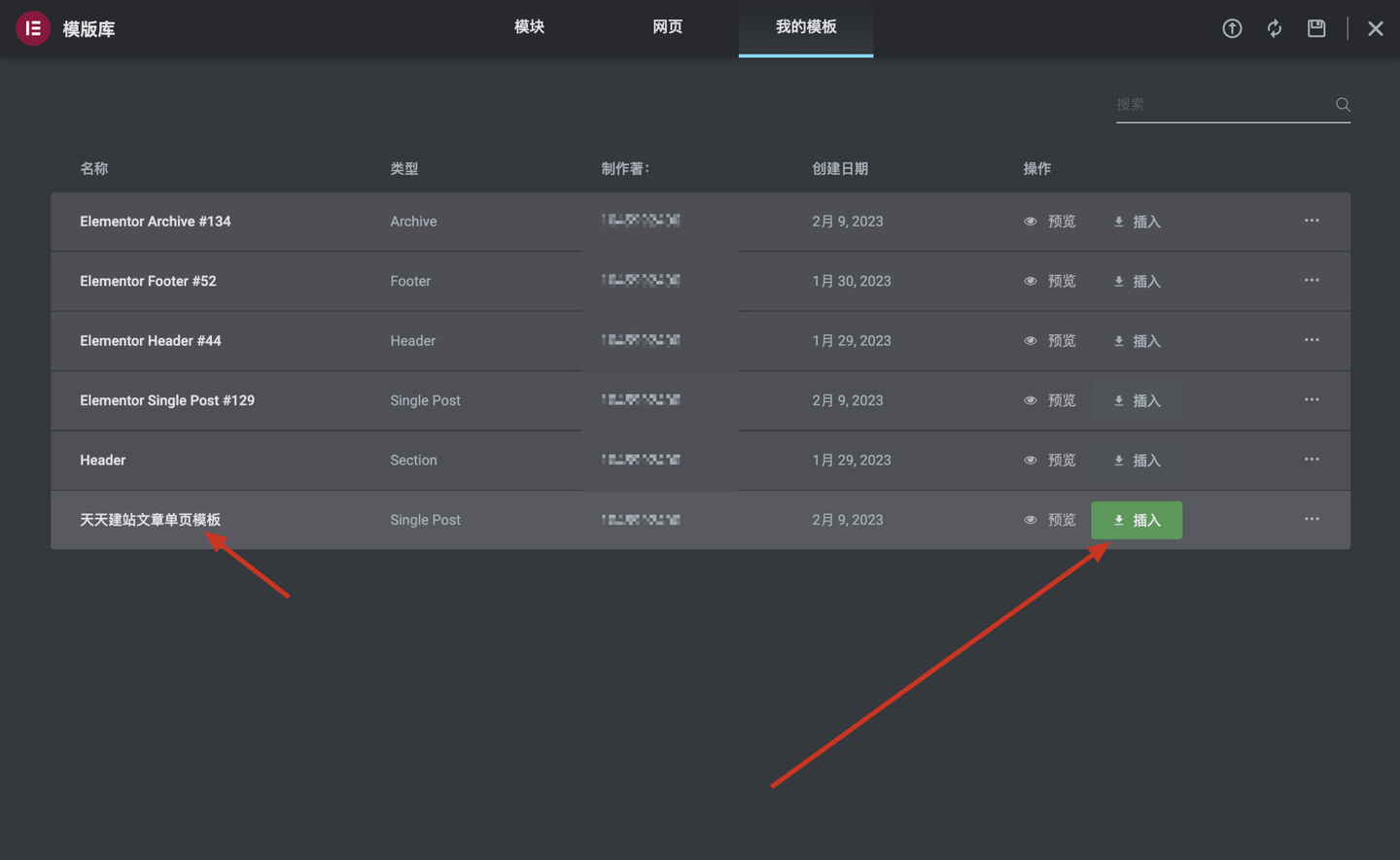The width and height of the screenshot is (1400, 860).
Task: Open the import template upload icon
Action: click(x=1232, y=28)
